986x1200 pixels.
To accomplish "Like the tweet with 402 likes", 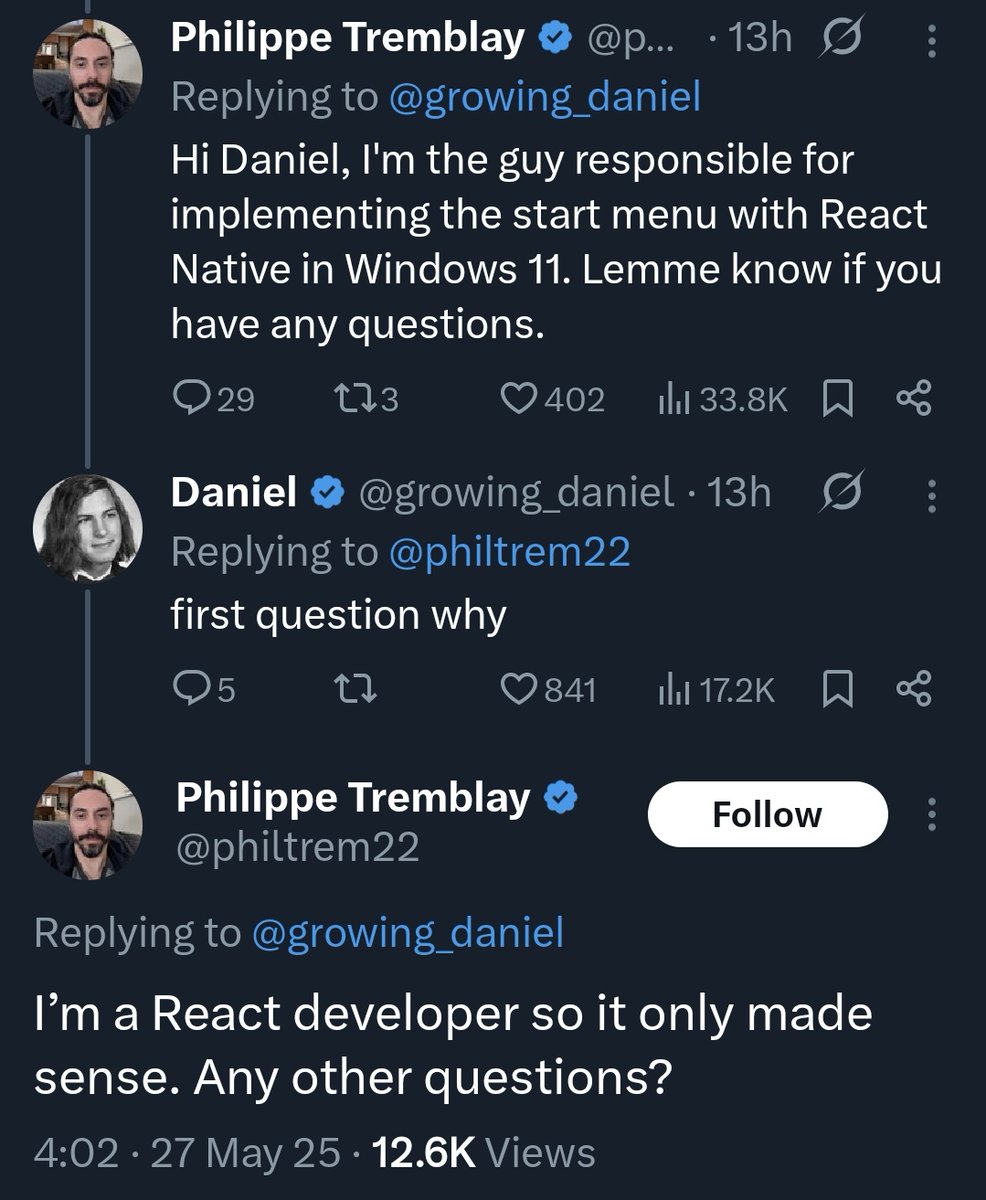I will (x=552, y=400).
